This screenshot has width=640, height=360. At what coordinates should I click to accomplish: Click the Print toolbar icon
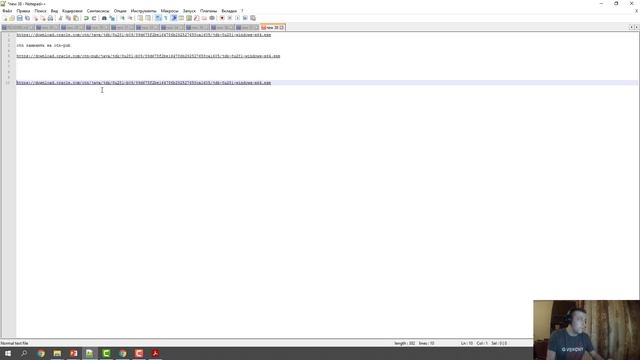(x=51, y=18)
